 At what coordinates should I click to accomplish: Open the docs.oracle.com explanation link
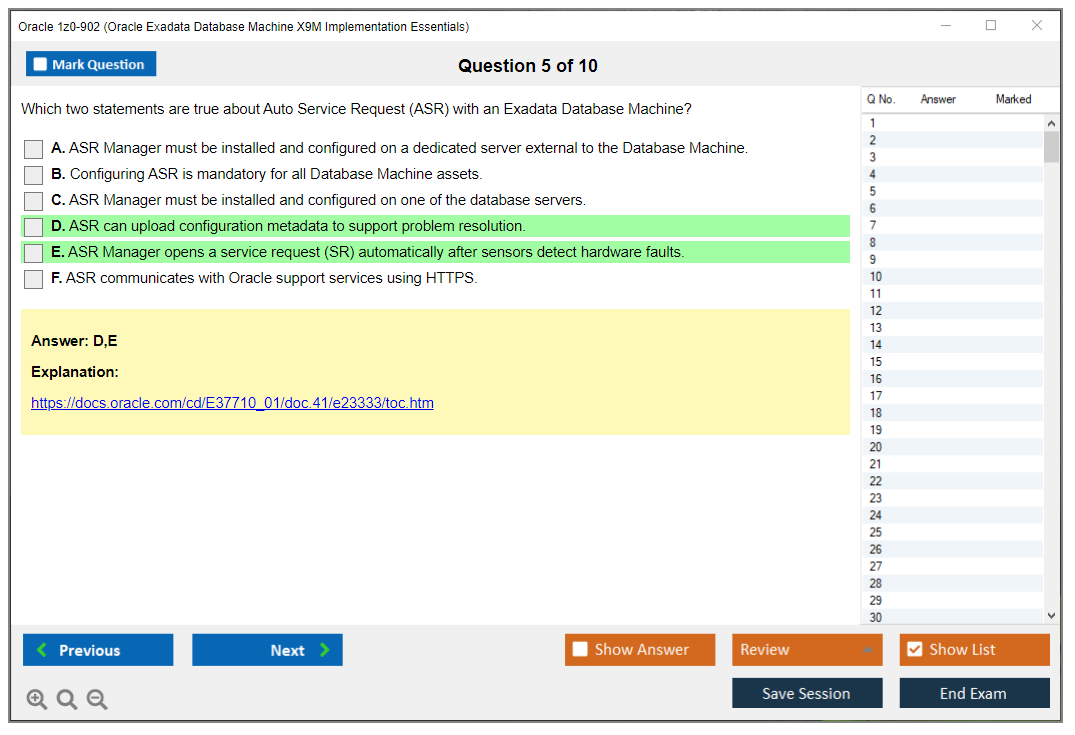pyautogui.click(x=232, y=402)
